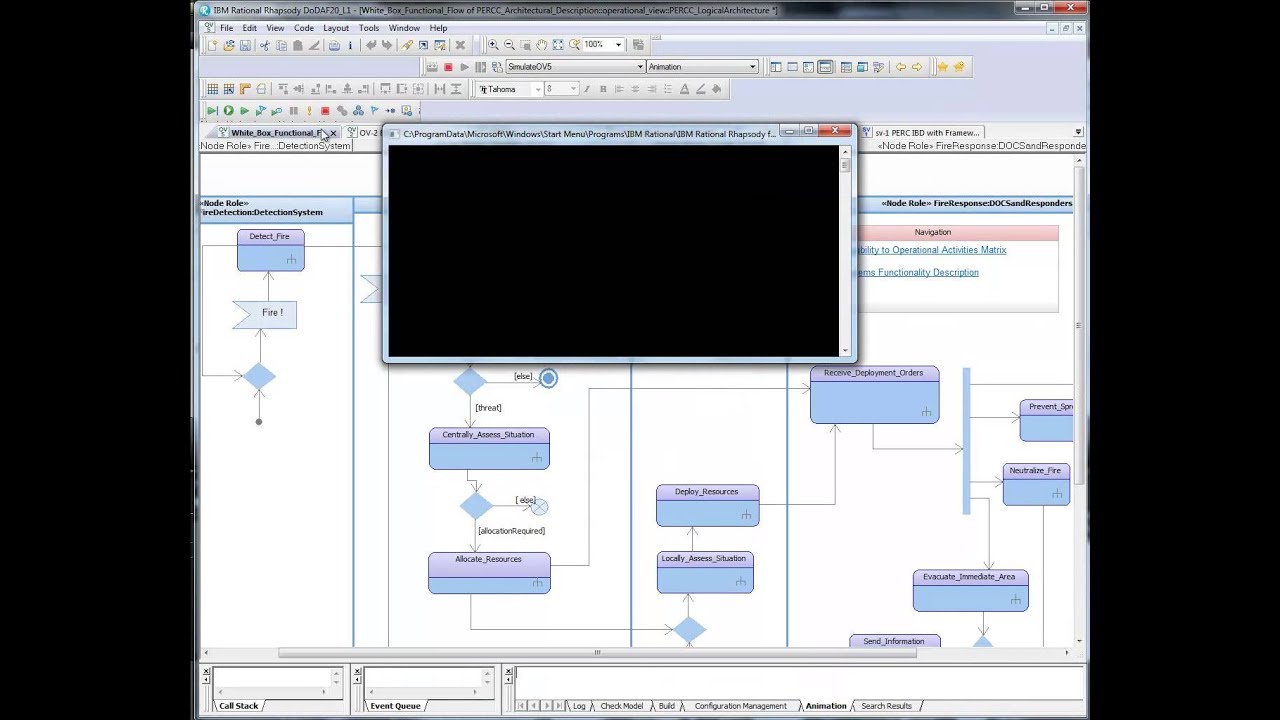Click the Zoom Out magnifier icon
The width and height of the screenshot is (1280, 720).
[509, 45]
